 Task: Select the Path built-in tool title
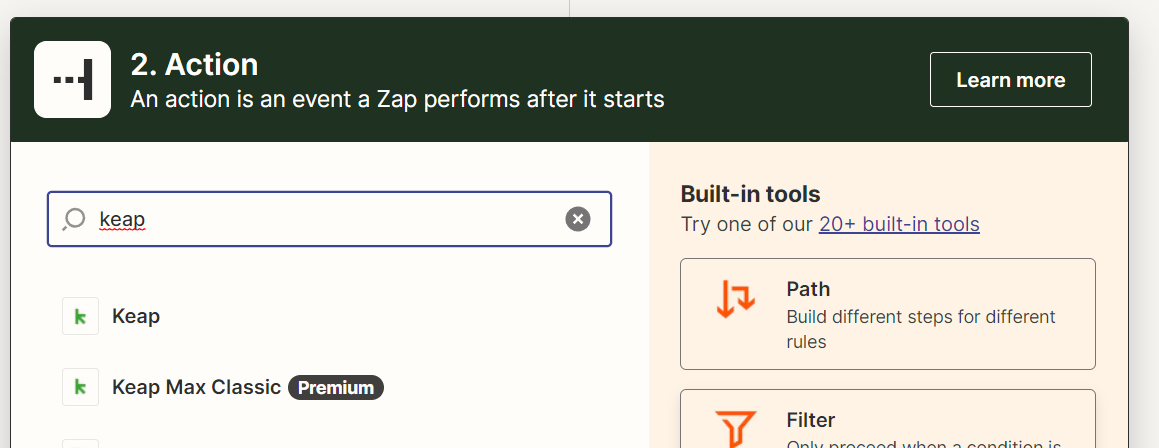click(x=808, y=289)
